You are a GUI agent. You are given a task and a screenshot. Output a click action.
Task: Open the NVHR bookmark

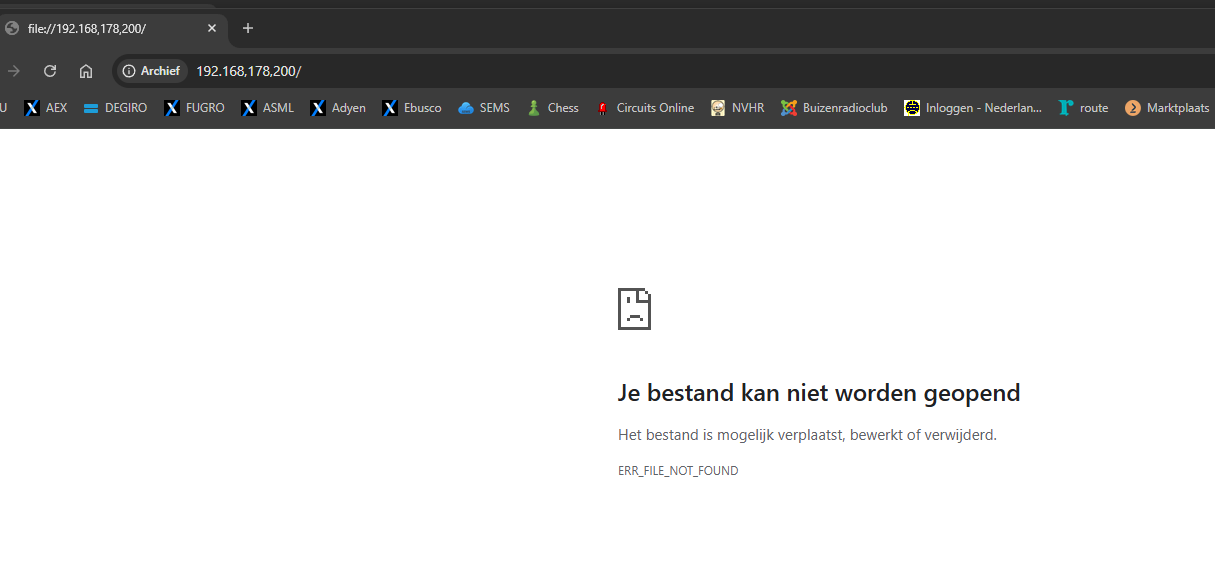(738, 108)
